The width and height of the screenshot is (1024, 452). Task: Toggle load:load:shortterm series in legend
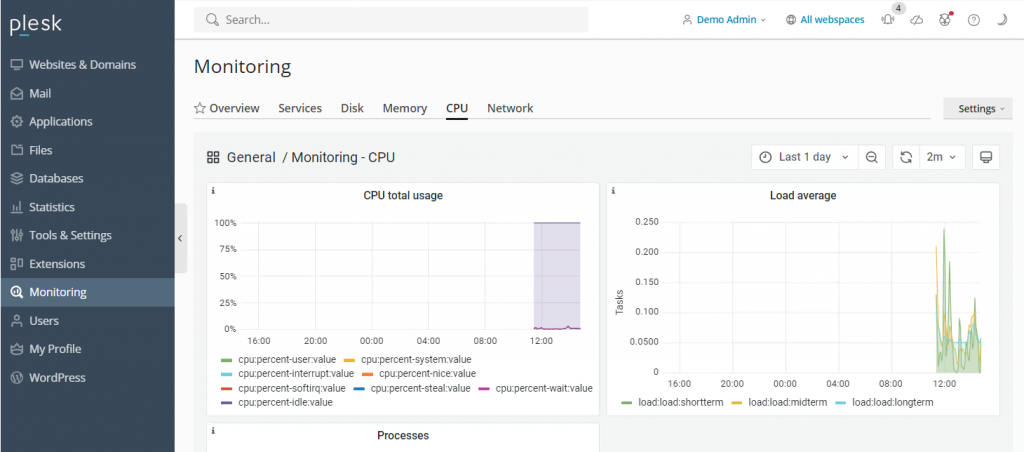click(x=669, y=402)
